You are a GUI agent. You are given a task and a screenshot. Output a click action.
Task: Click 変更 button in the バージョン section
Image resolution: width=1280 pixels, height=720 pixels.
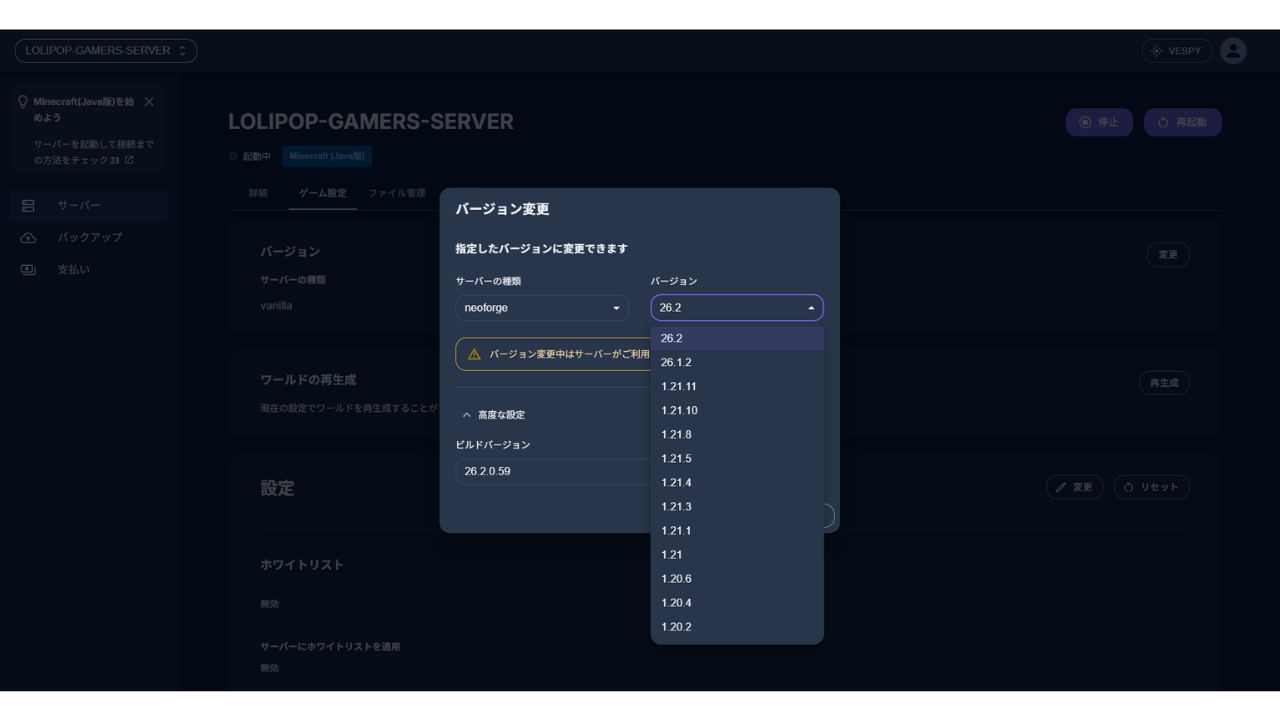(1168, 255)
